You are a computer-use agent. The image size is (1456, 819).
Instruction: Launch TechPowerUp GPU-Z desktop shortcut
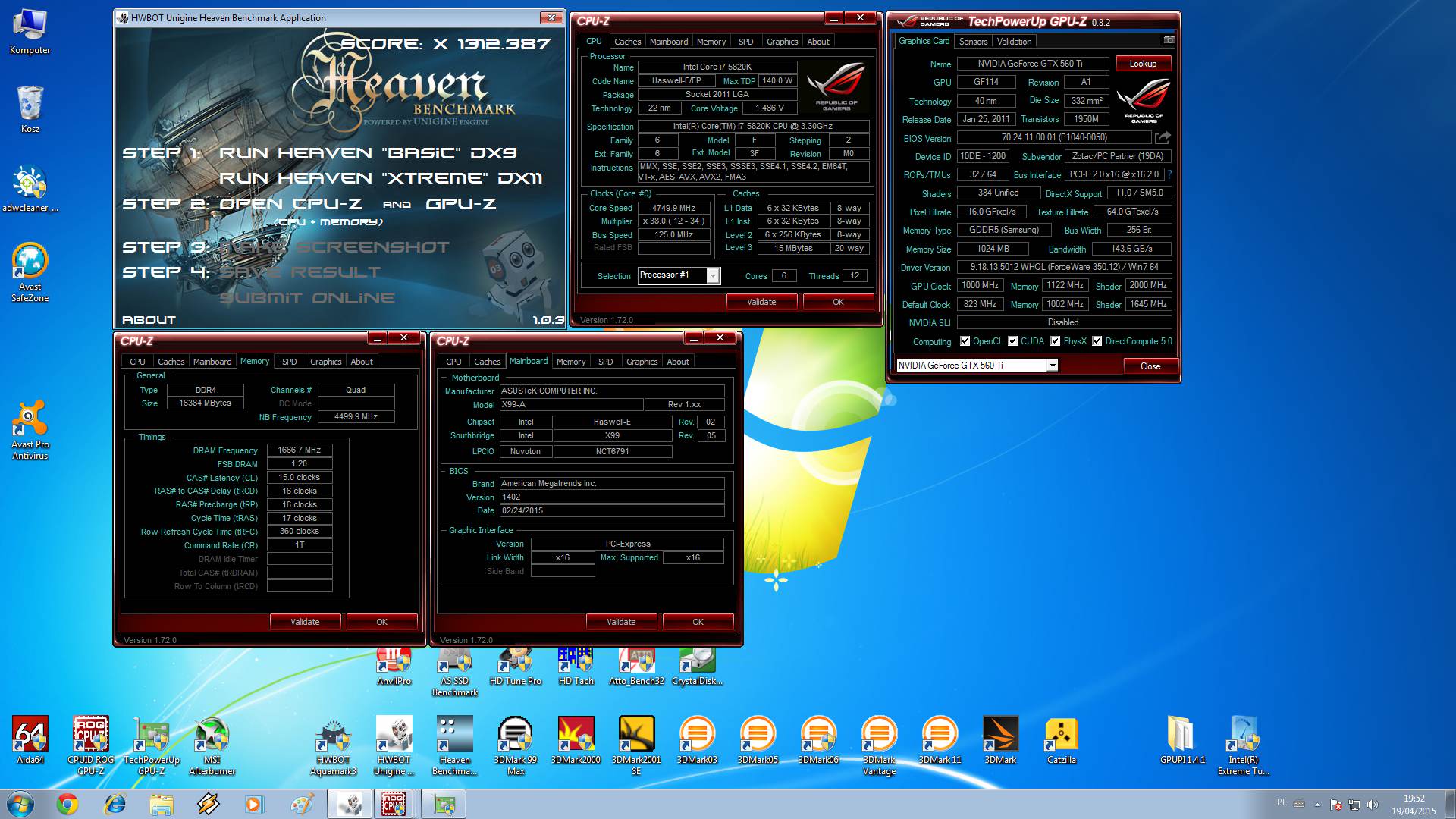[x=151, y=745]
